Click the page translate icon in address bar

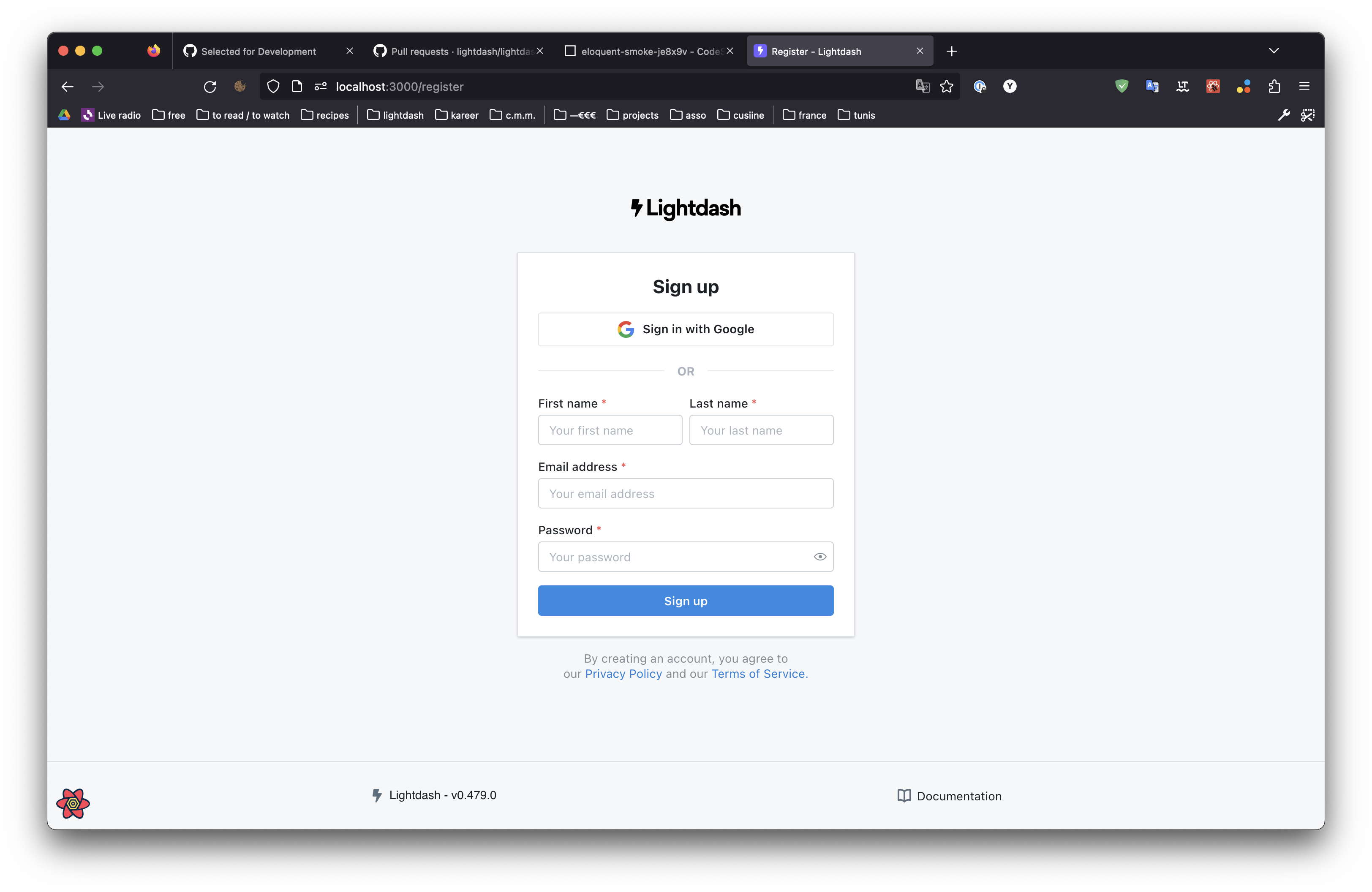click(x=923, y=87)
